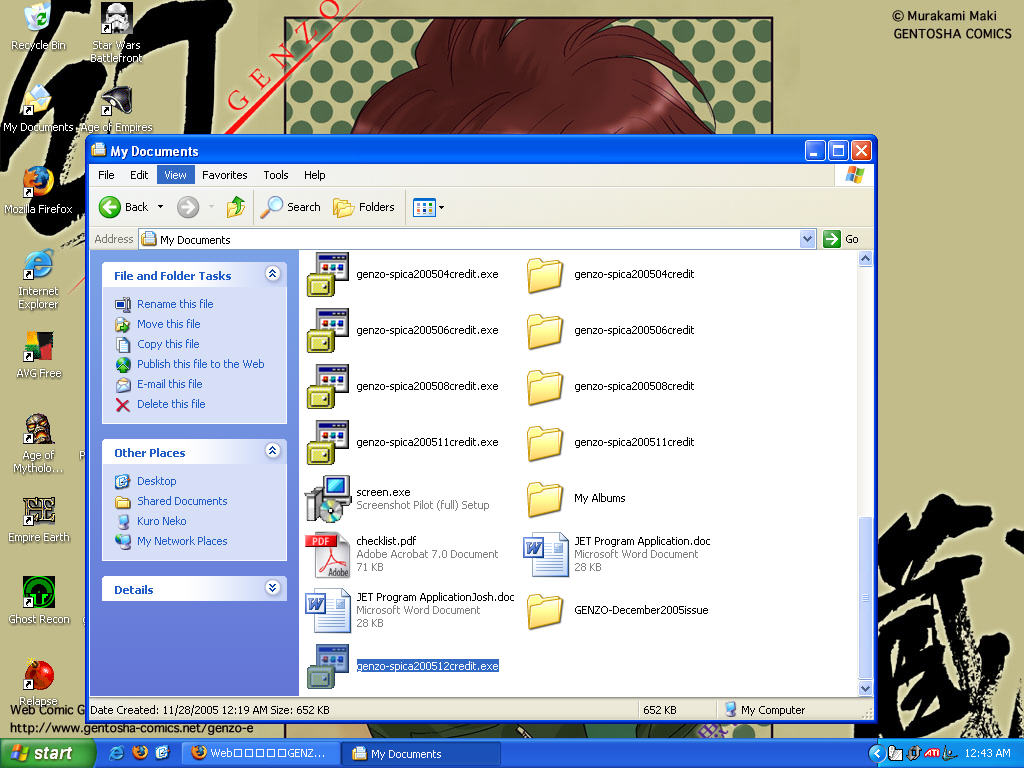Image resolution: width=1024 pixels, height=768 pixels.
Task: Click the vertical scrollbar down arrow
Action: 866,688
